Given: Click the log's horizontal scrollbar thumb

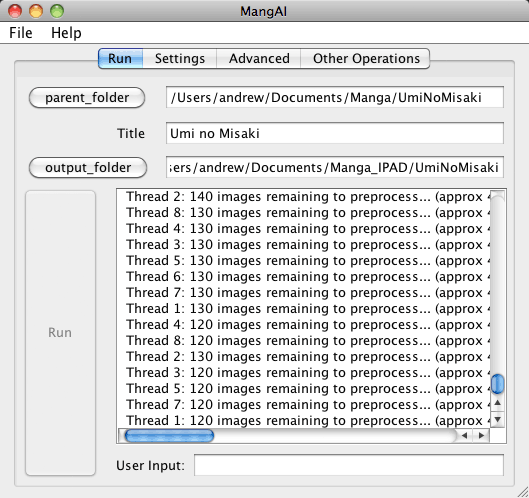Looking at the screenshot, I should [169, 436].
